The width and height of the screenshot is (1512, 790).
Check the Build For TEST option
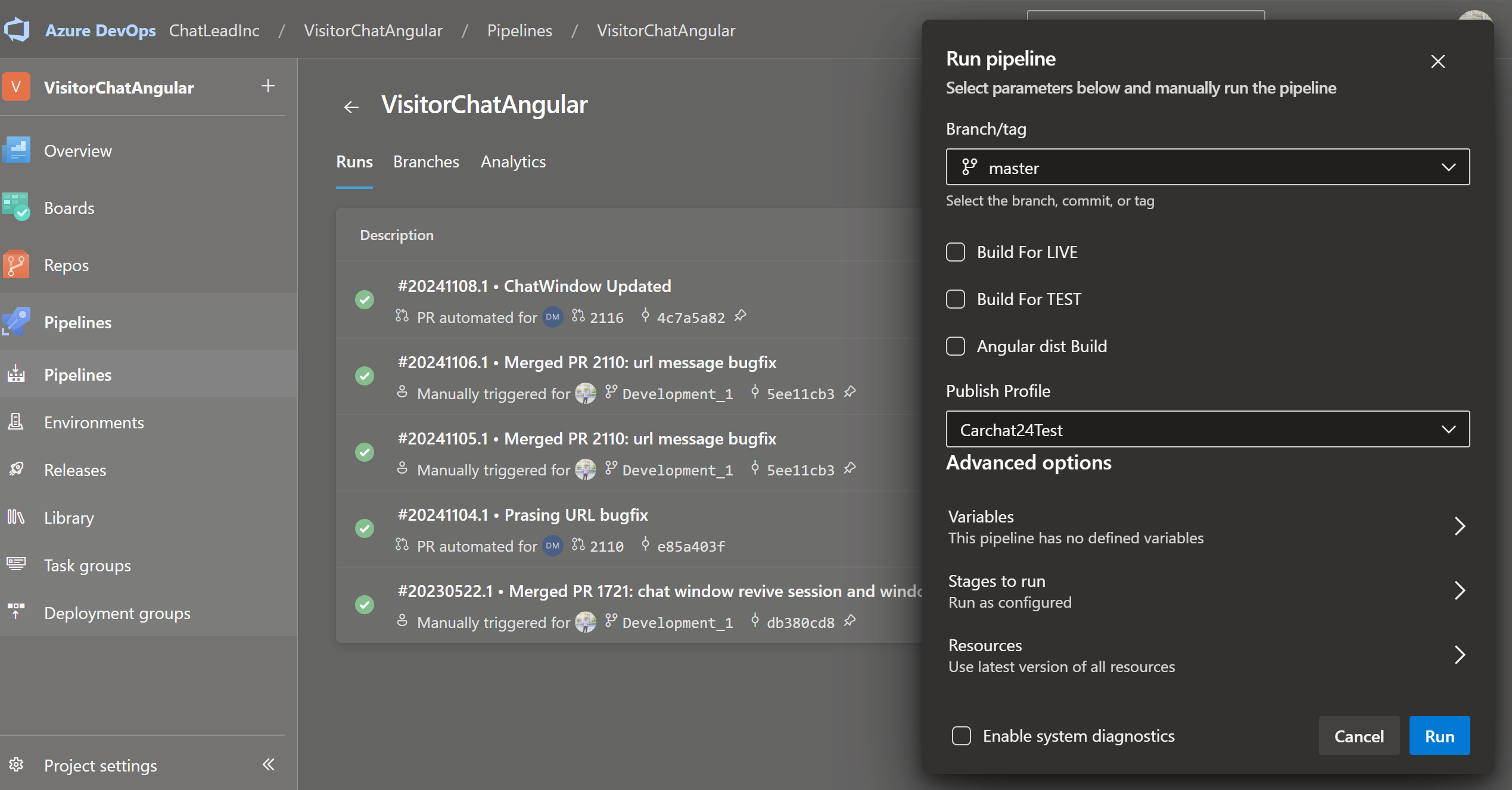[956, 299]
